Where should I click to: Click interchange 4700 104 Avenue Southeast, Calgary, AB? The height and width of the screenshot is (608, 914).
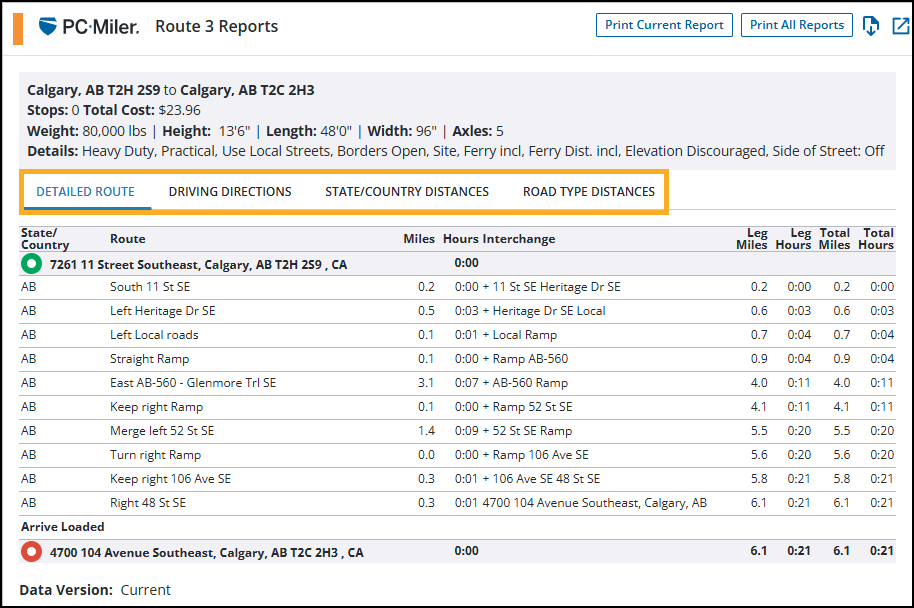[x=595, y=503]
